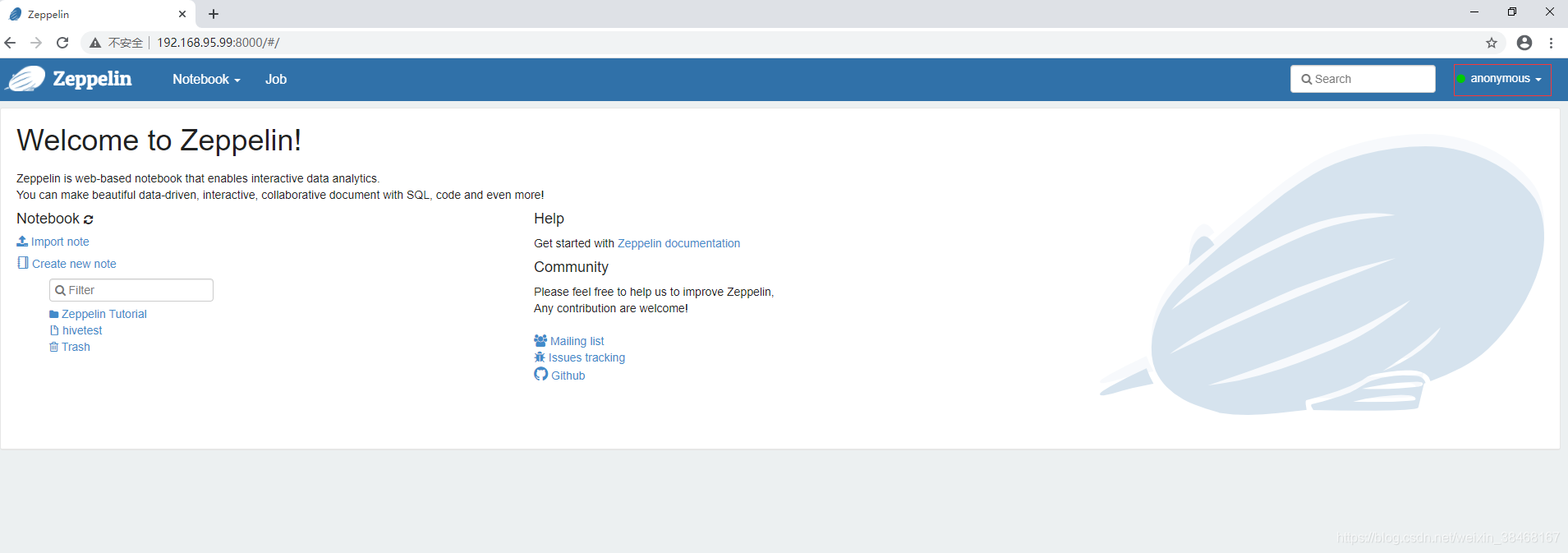Click the Zeppelin Tutorial folder icon
Image resolution: width=1568 pixels, height=553 pixels.
click(54, 315)
